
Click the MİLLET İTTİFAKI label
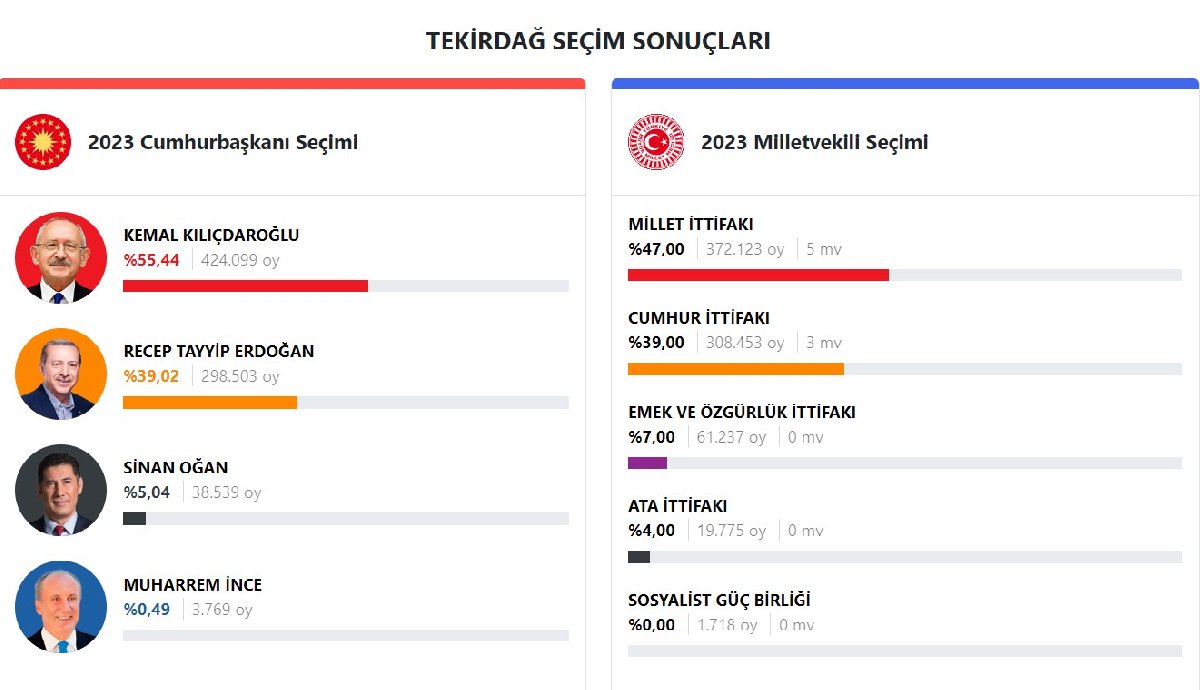690,224
